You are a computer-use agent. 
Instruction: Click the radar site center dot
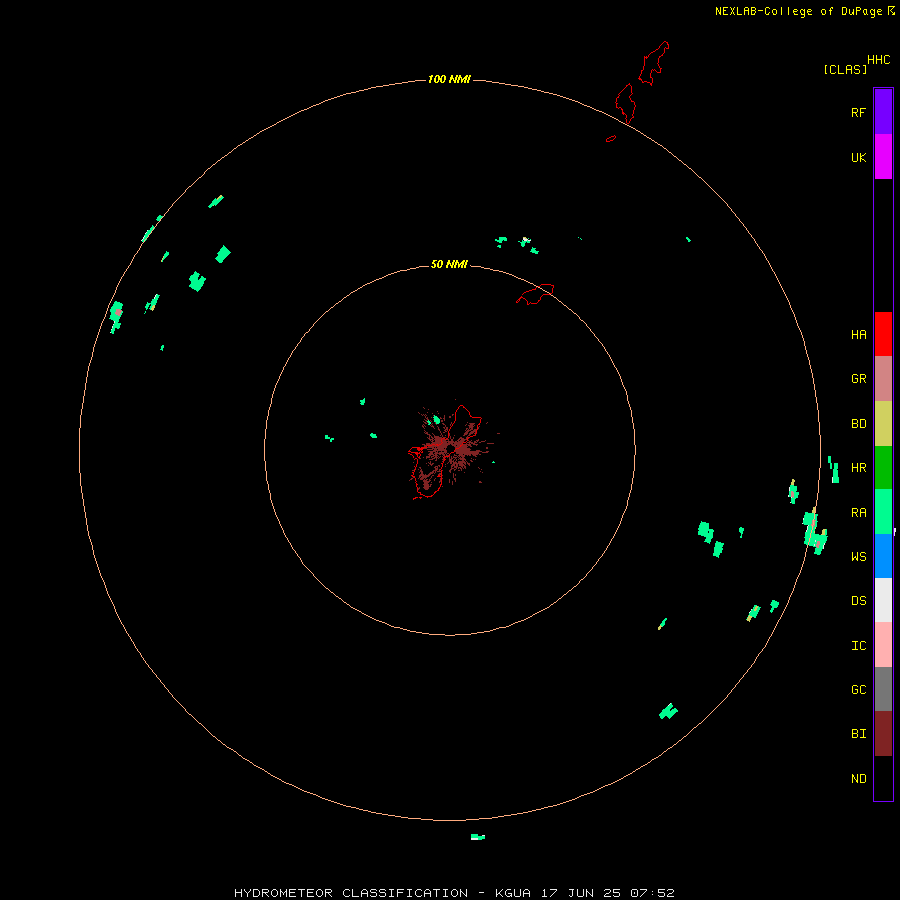coord(451,448)
